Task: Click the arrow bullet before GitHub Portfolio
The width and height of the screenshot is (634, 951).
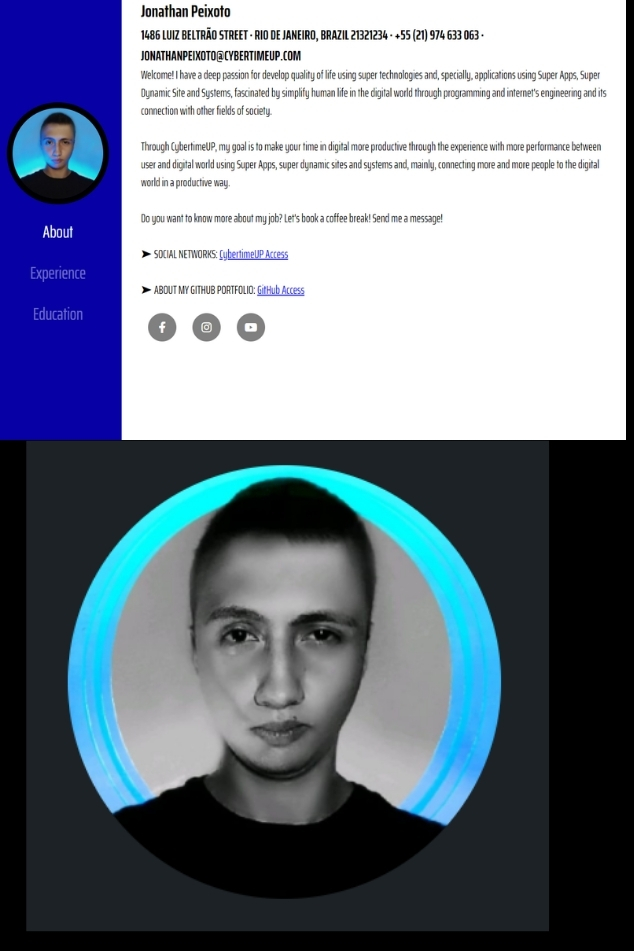Action: 146,290
